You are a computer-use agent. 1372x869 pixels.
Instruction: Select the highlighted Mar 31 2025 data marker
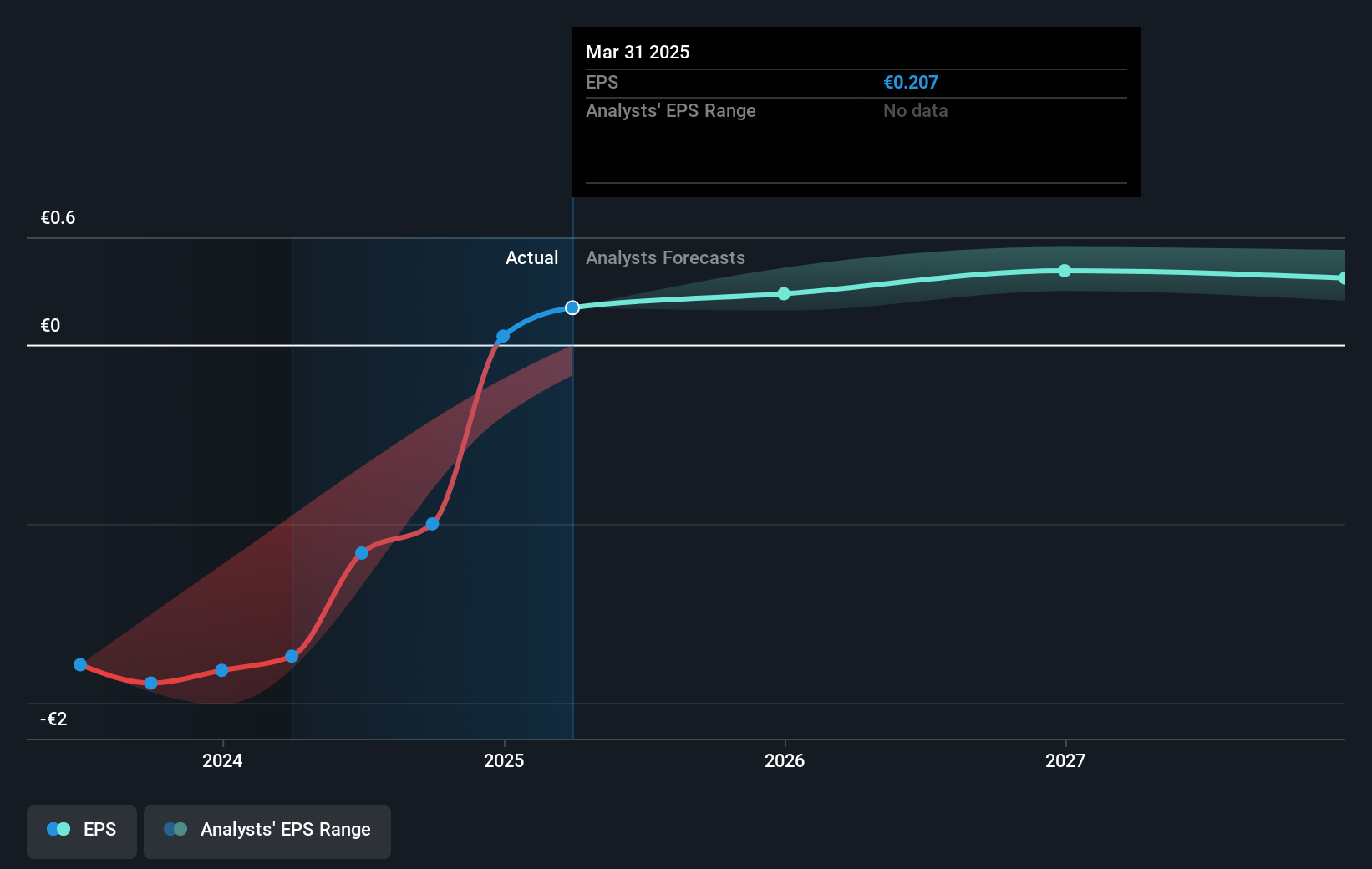(x=572, y=307)
